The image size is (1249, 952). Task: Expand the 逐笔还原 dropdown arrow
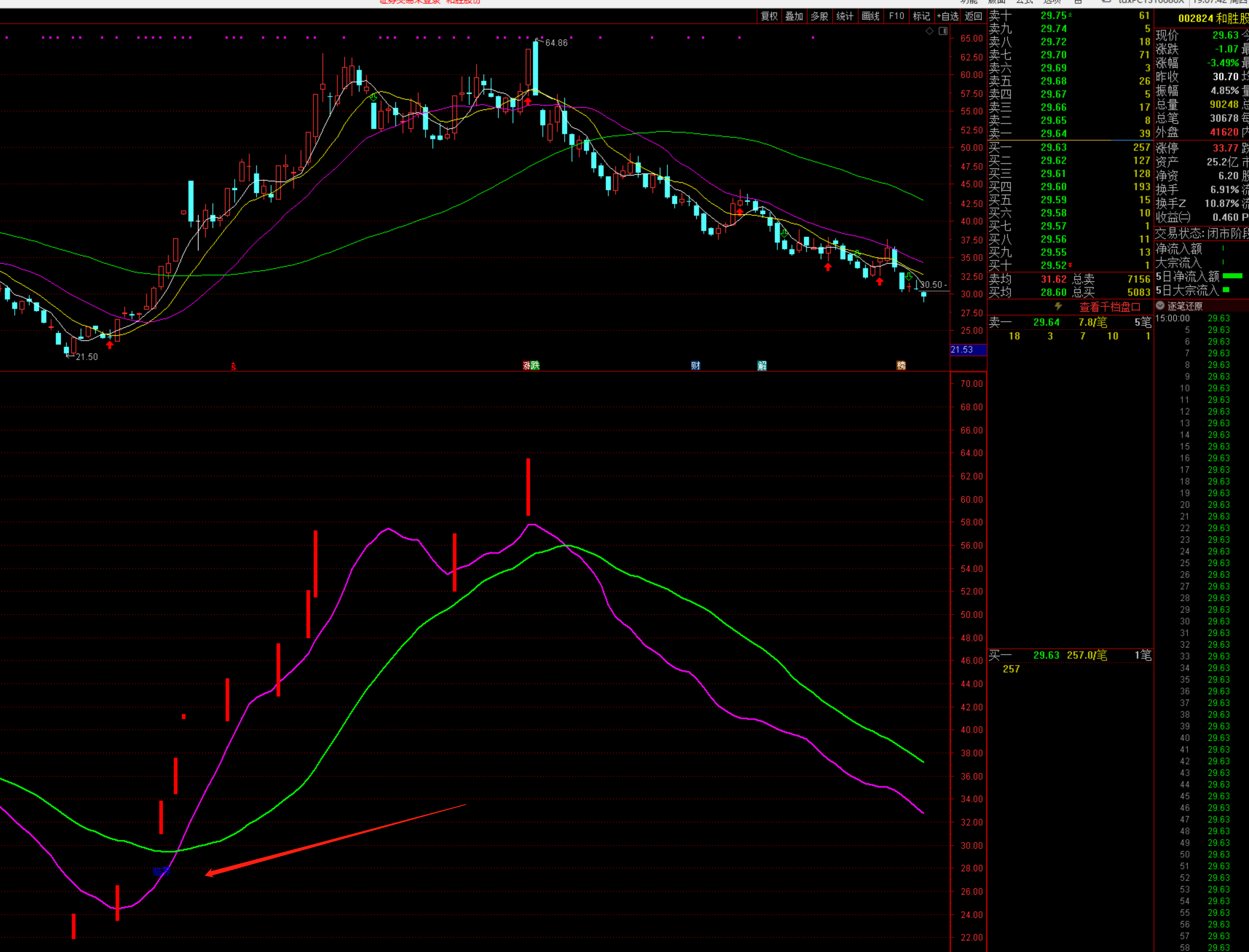pos(1160,306)
